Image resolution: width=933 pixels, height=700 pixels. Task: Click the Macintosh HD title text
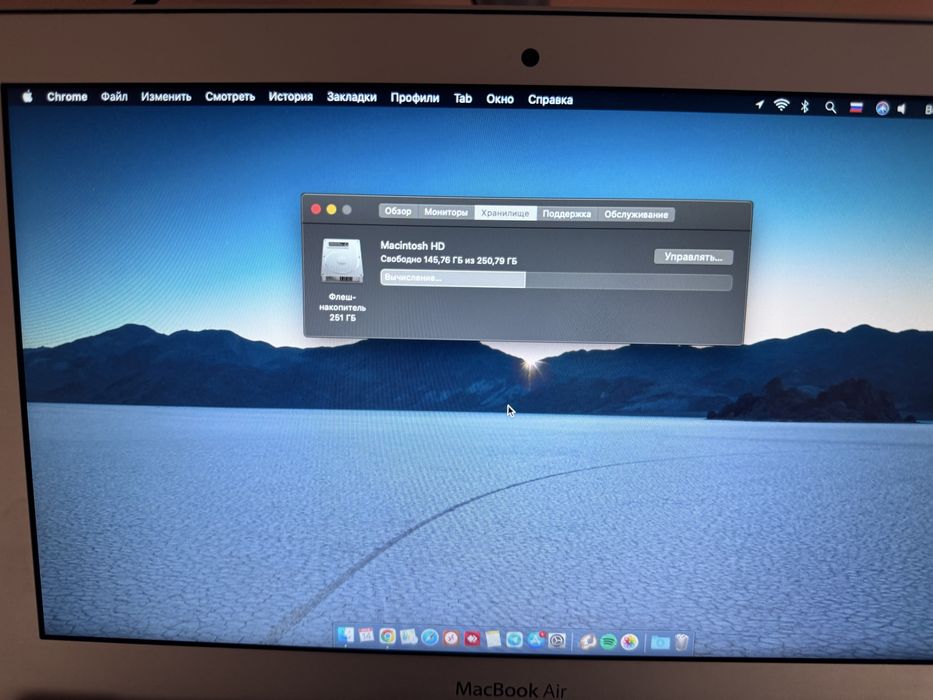(x=412, y=245)
